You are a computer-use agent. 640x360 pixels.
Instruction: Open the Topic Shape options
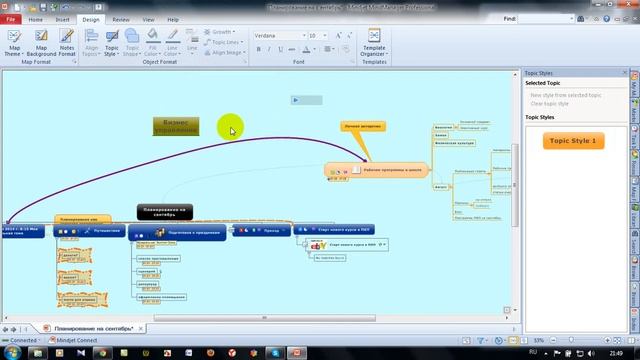coord(132,43)
